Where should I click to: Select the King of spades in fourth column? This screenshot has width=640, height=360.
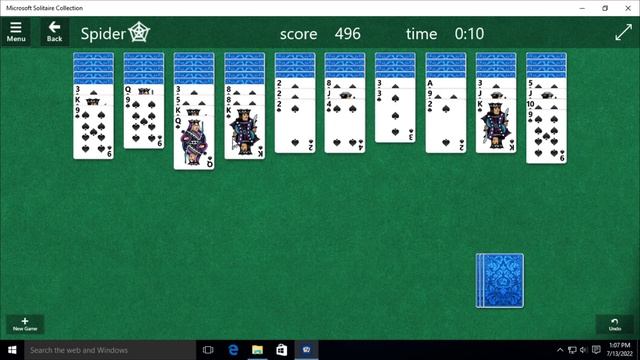[244, 132]
